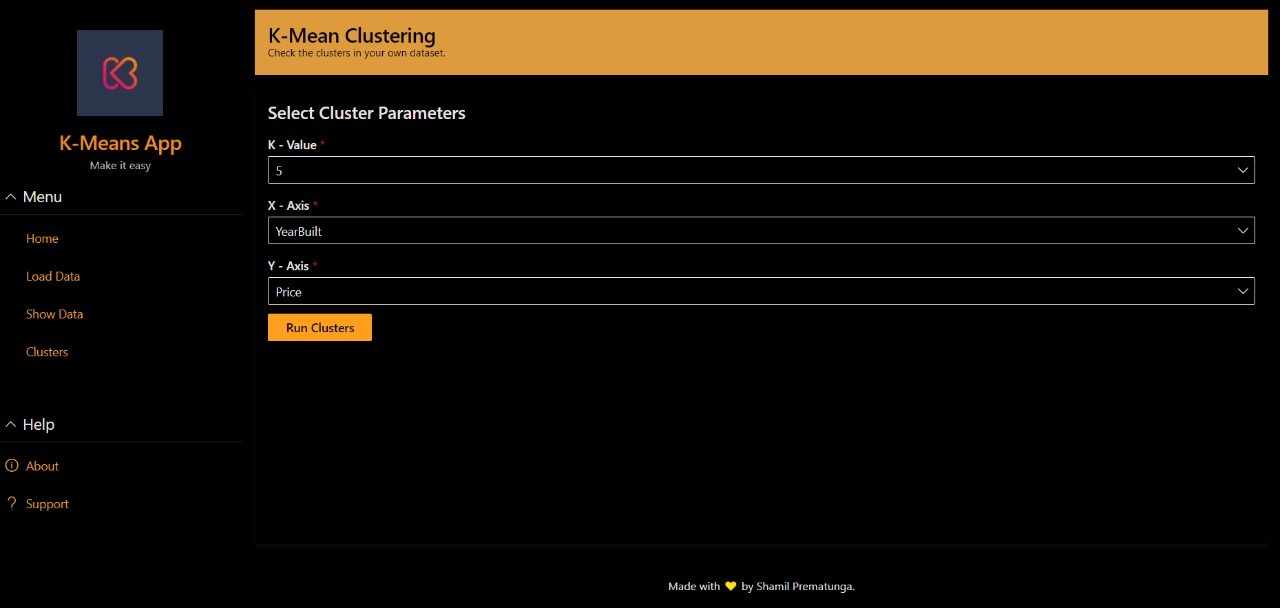This screenshot has height=608, width=1280.
Task: Collapse the Menu section using its chevron
Action: click(x=11, y=197)
